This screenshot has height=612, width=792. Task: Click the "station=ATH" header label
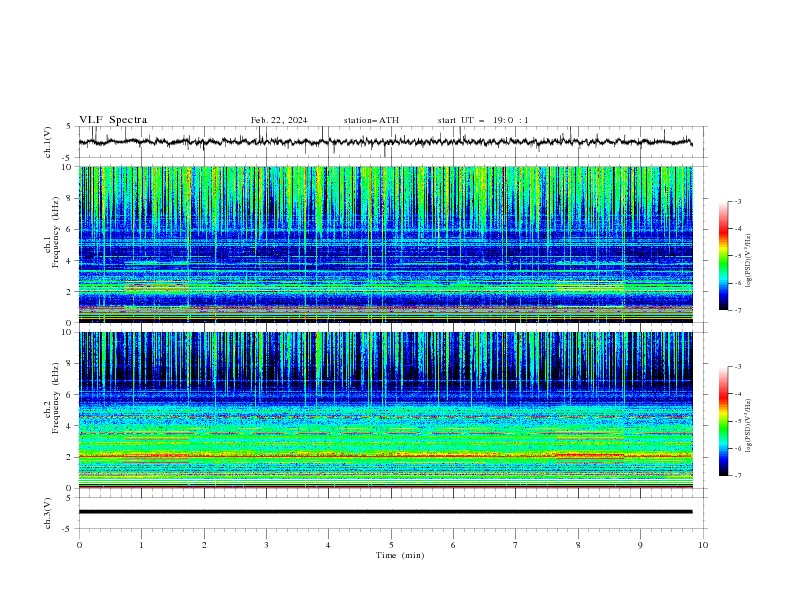point(371,120)
